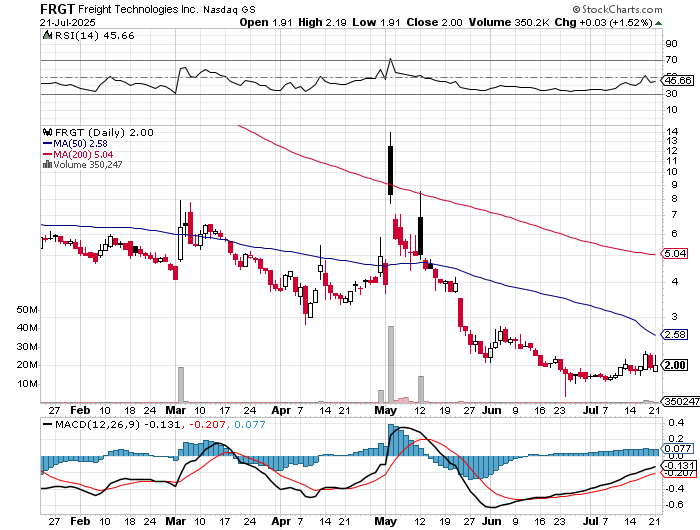
Task: Click the -0.131 MACD axis tag
Action: (679, 465)
